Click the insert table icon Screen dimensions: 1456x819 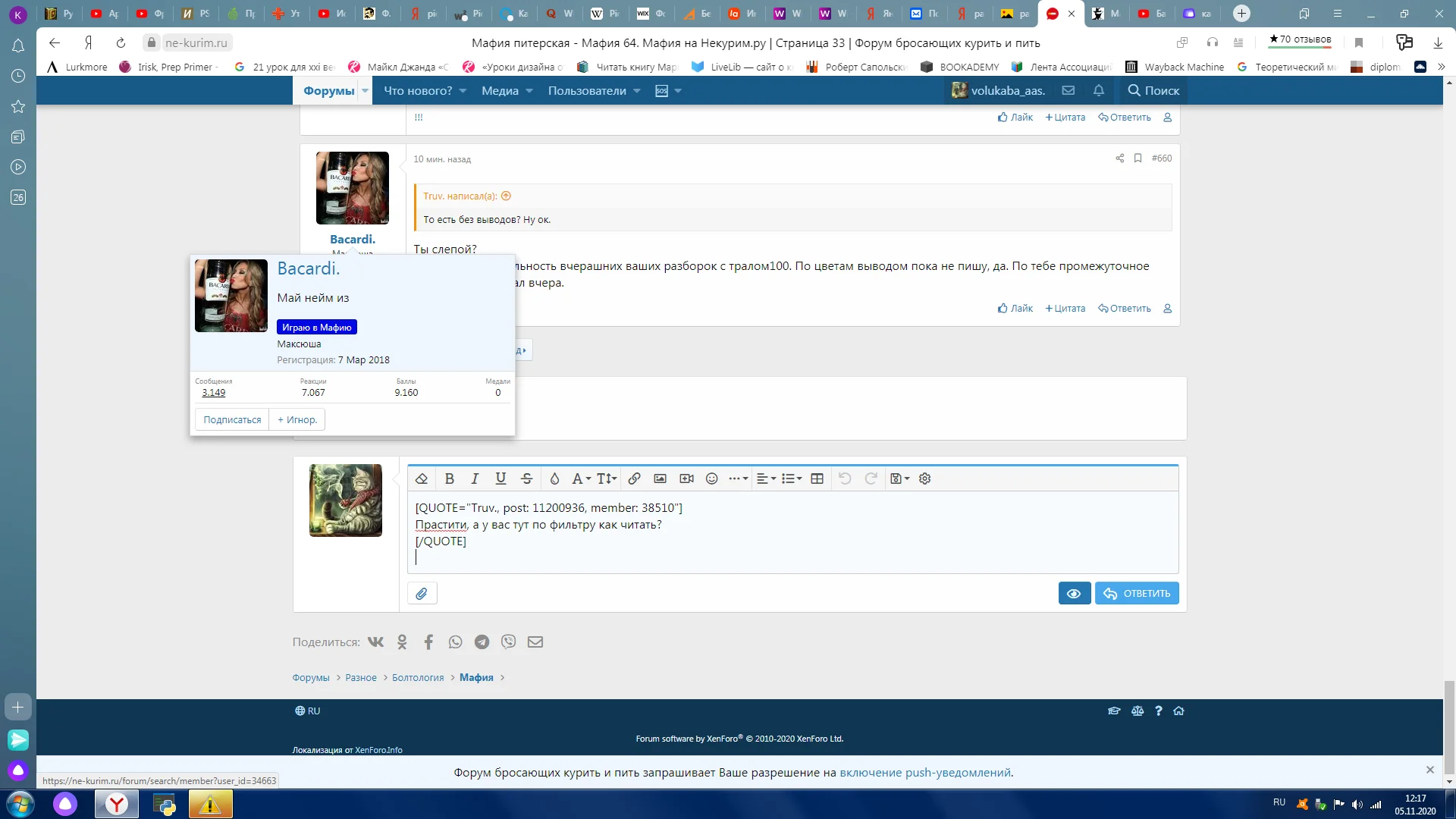click(x=817, y=479)
